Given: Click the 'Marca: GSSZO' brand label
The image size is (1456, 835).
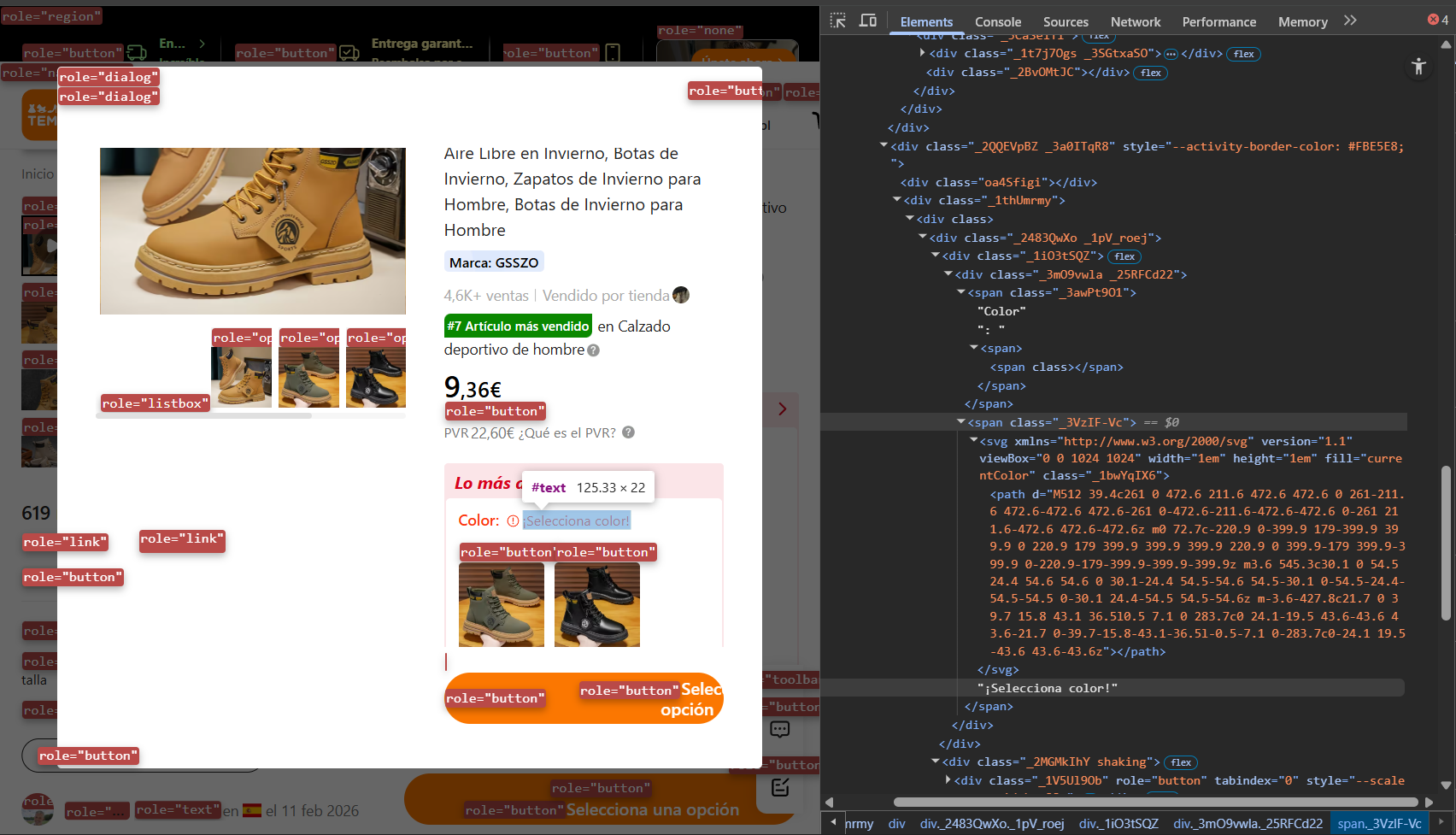Looking at the screenshot, I should [x=494, y=262].
